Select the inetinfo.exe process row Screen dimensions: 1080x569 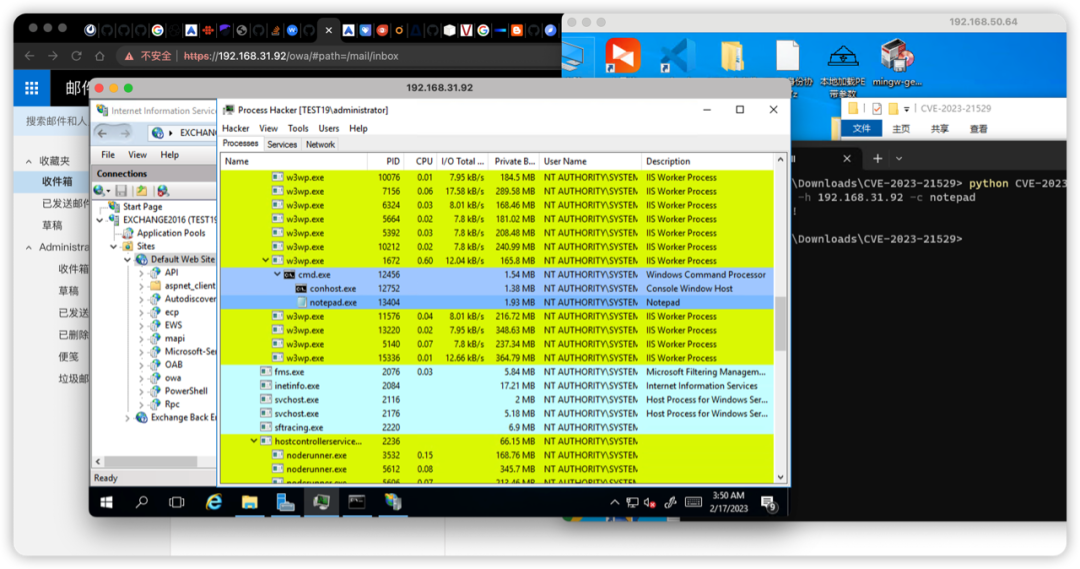click(497, 386)
